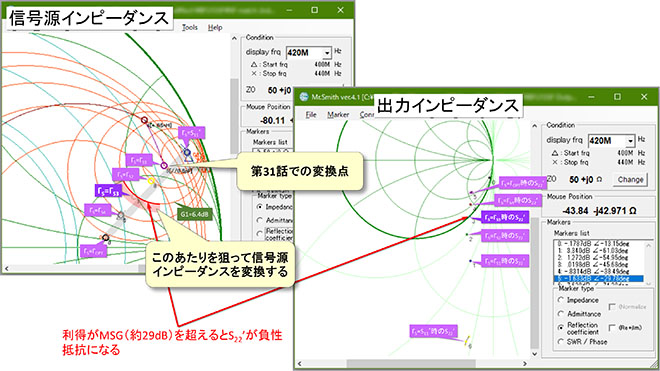
Task: Click marker 6 on the output Smith chart
Action: [x=467, y=342]
